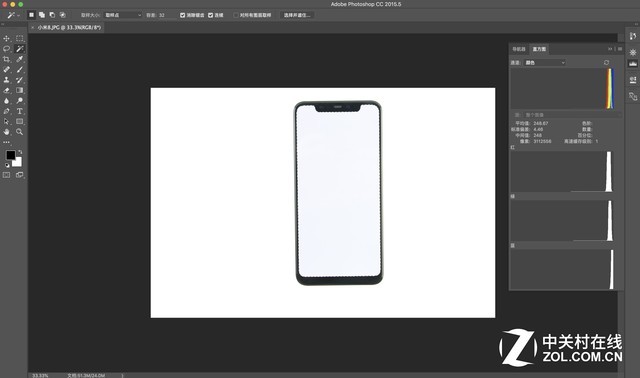Open the Magic Wand tool preset picker

coord(13,15)
